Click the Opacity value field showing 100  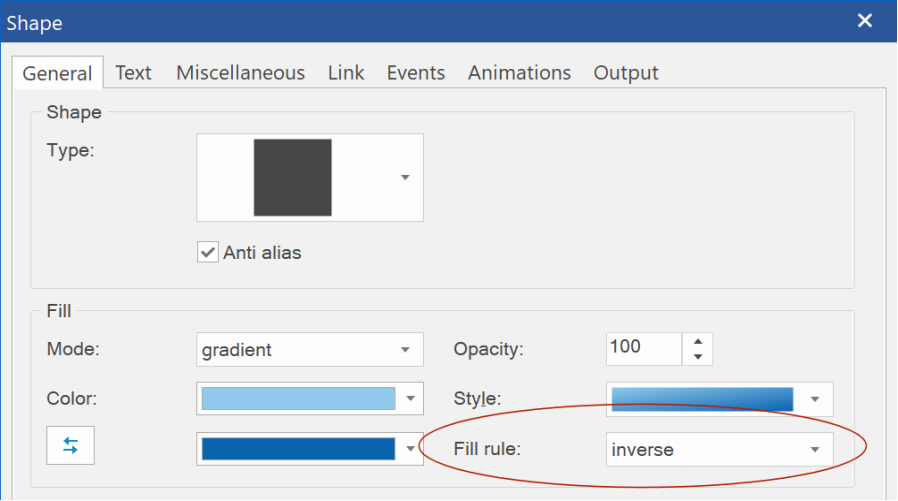pyautogui.click(x=644, y=348)
